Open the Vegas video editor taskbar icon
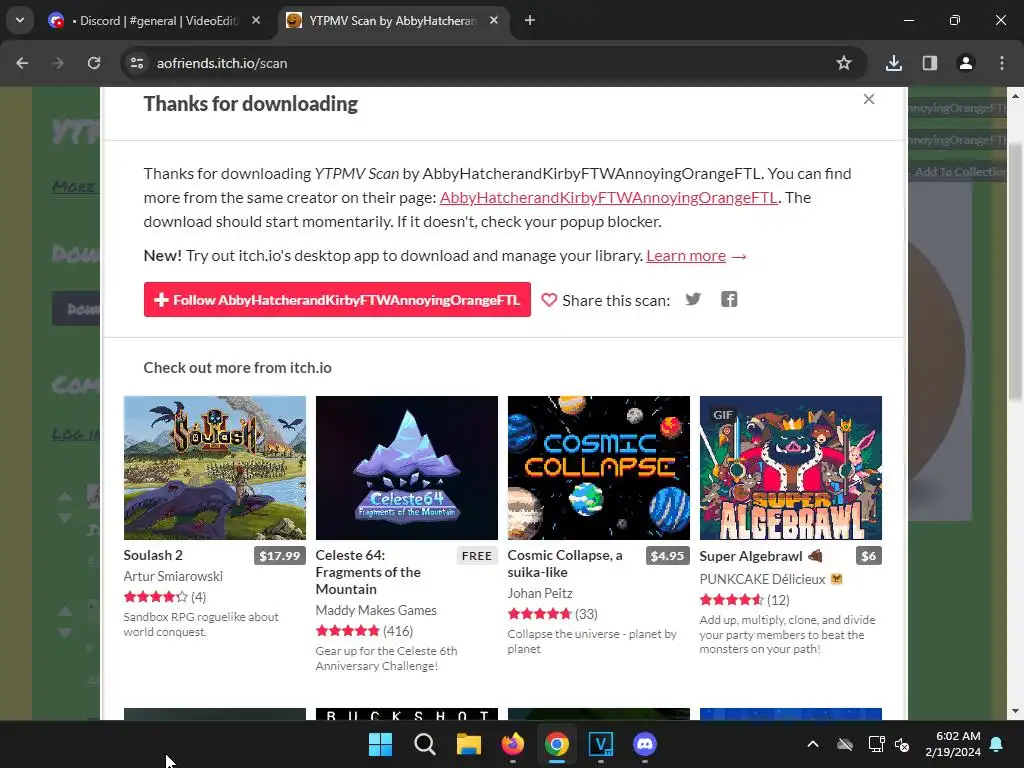Screen dimensions: 1024x768 (x=601, y=744)
